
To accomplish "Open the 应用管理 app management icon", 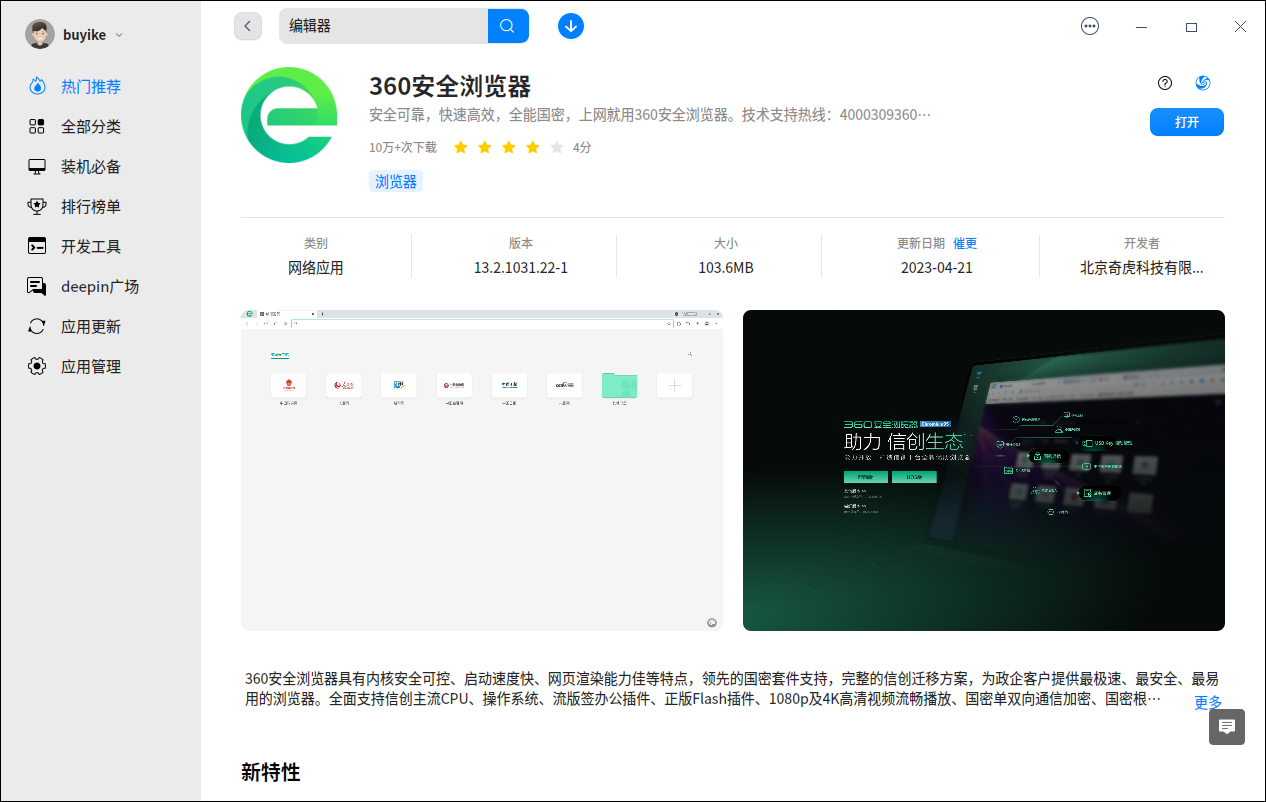I will (37, 366).
